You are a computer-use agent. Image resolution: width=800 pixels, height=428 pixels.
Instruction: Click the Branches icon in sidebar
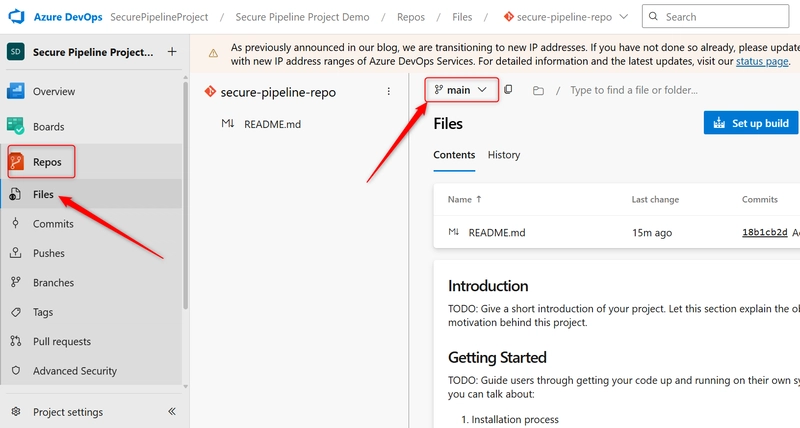(15, 282)
